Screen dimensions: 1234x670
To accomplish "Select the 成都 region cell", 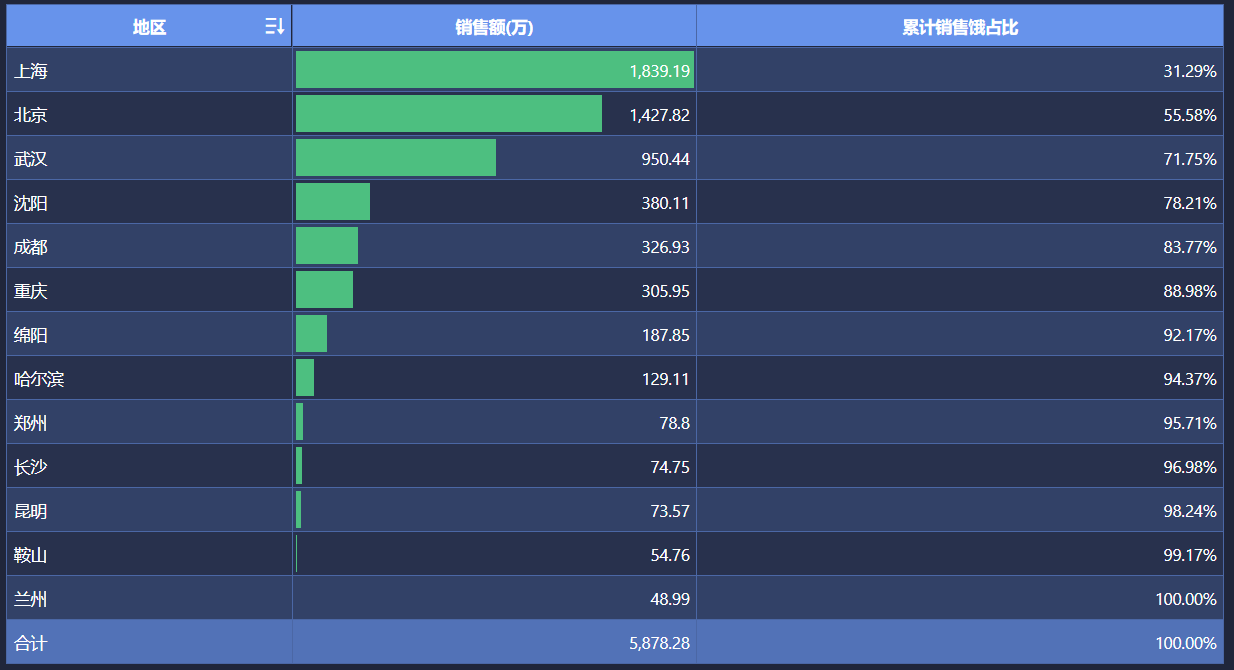I will click(31, 247).
